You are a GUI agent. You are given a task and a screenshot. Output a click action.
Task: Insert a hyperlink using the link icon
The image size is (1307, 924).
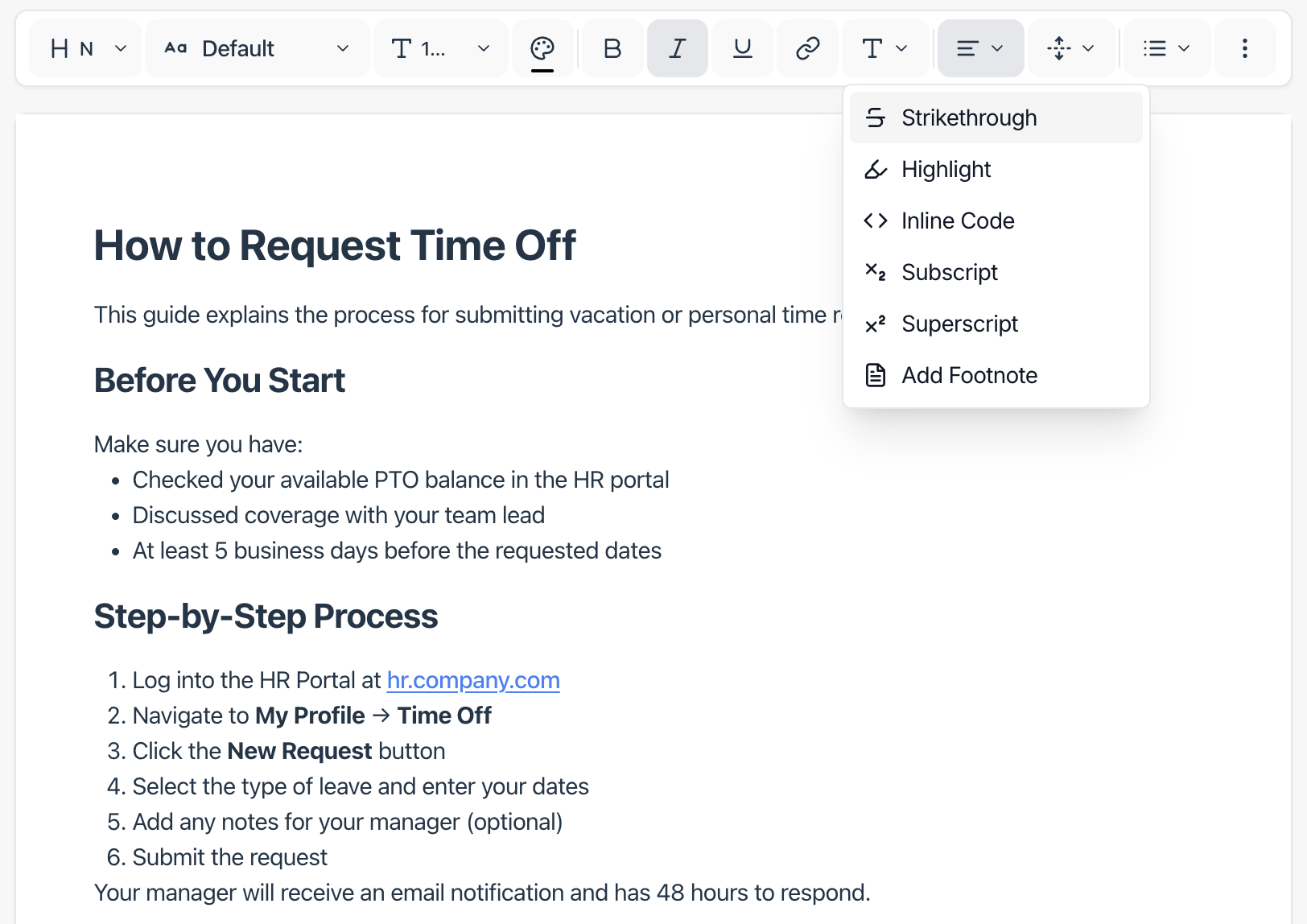(x=806, y=48)
